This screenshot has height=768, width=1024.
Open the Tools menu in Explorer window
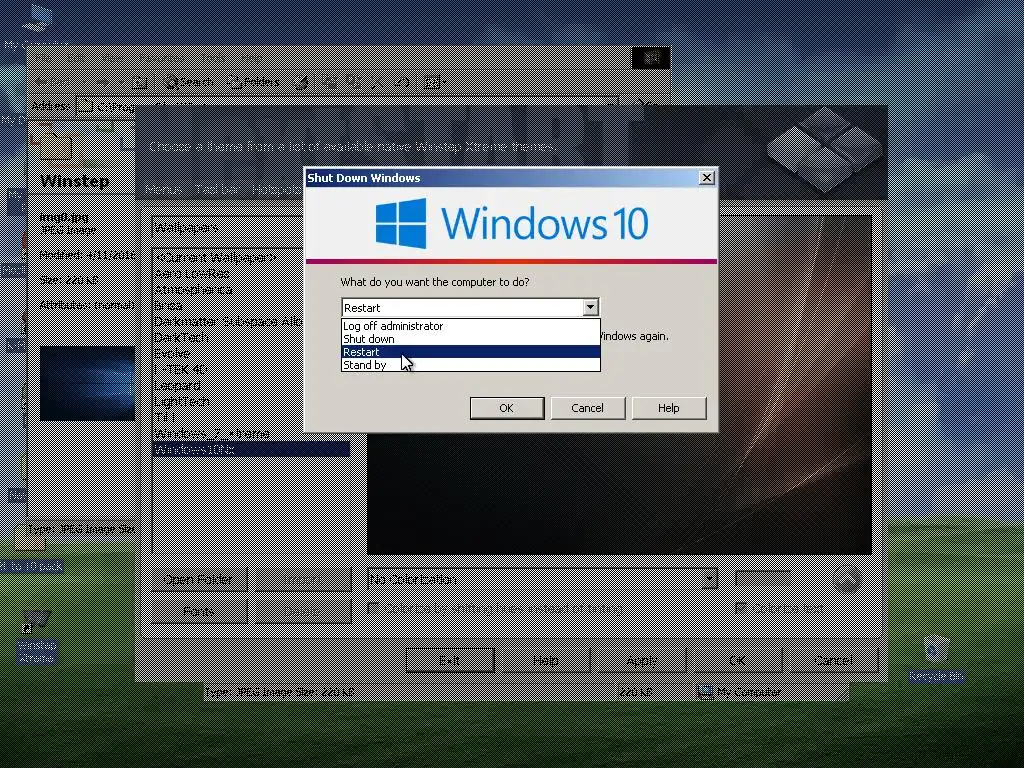click(213, 58)
